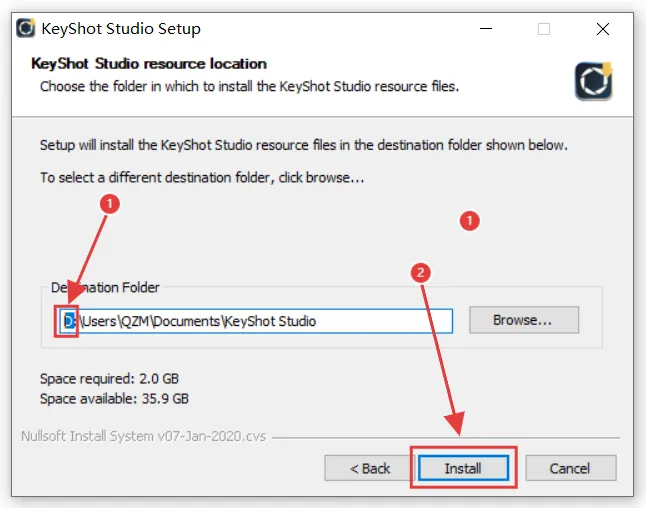The image size is (646, 508).
Task: Close the KeyShot Studio Setup dialog
Action: (x=603, y=29)
